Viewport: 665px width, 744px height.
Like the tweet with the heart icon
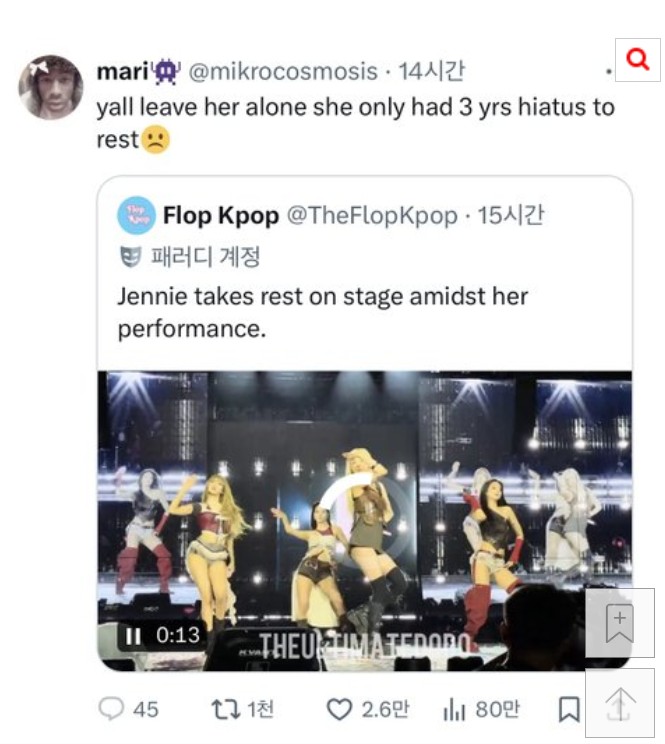[340, 710]
